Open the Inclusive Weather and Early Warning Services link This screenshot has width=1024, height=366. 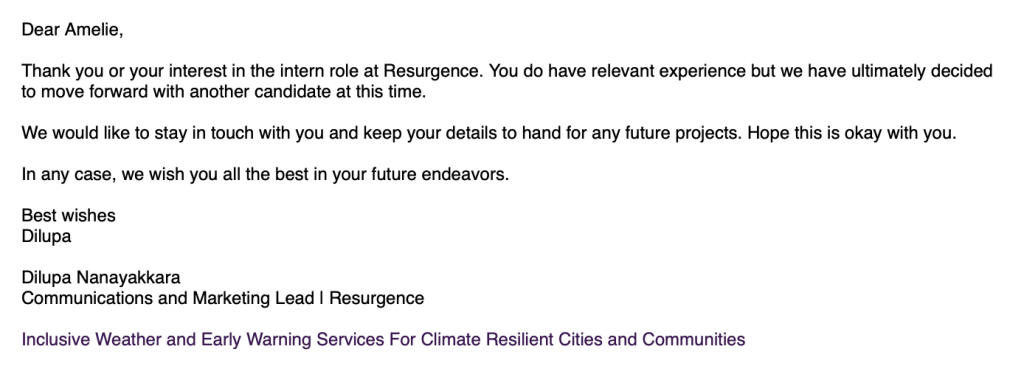(x=383, y=340)
